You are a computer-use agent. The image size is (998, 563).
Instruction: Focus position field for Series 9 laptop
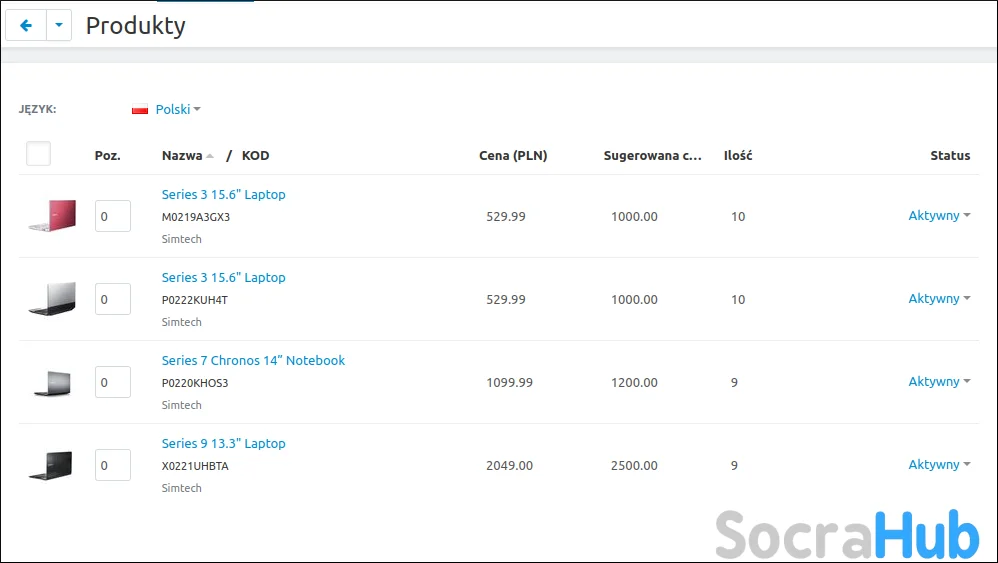tap(113, 465)
